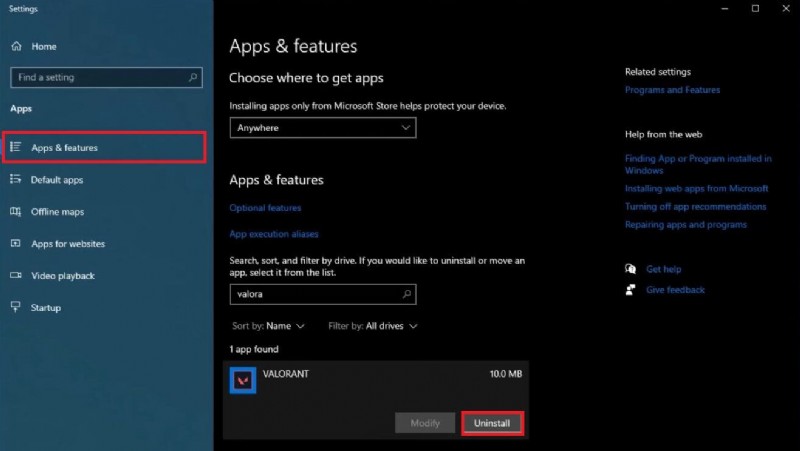Click the 10.0 MB size value
The height and width of the screenshot is (451, 800).
coord(506,374)
